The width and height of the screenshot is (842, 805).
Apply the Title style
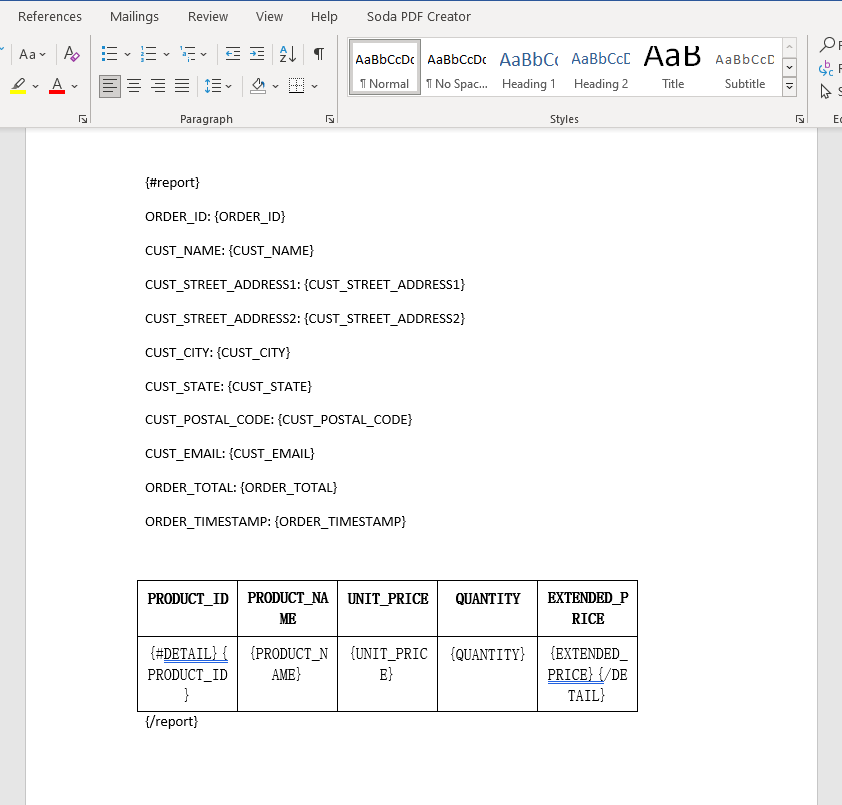(673, 67)
